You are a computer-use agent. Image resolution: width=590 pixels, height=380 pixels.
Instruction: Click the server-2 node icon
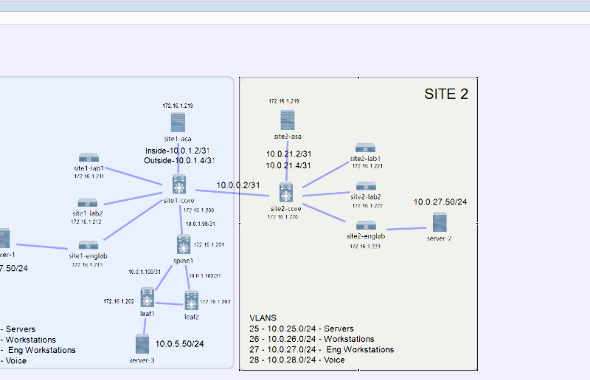pyautogui.click(x=440, y=222)
